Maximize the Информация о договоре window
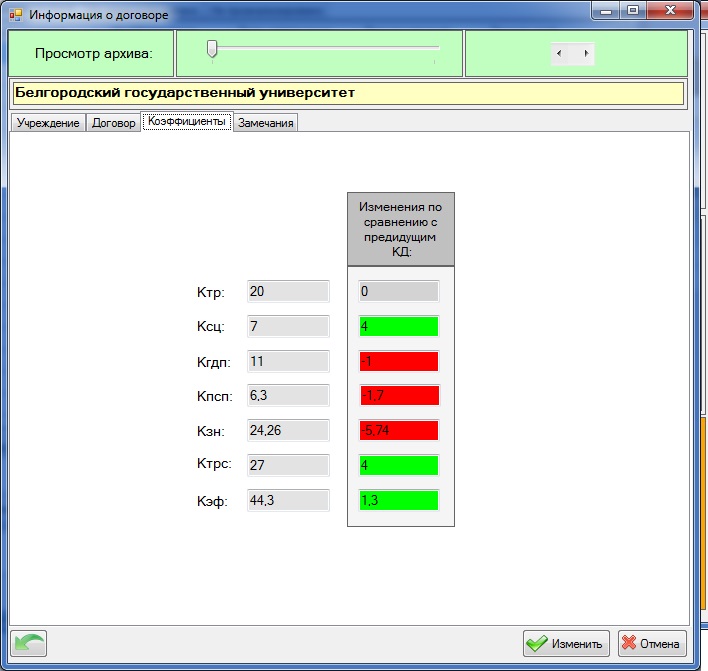The image size is (708, 671). (x=633, y=11)
